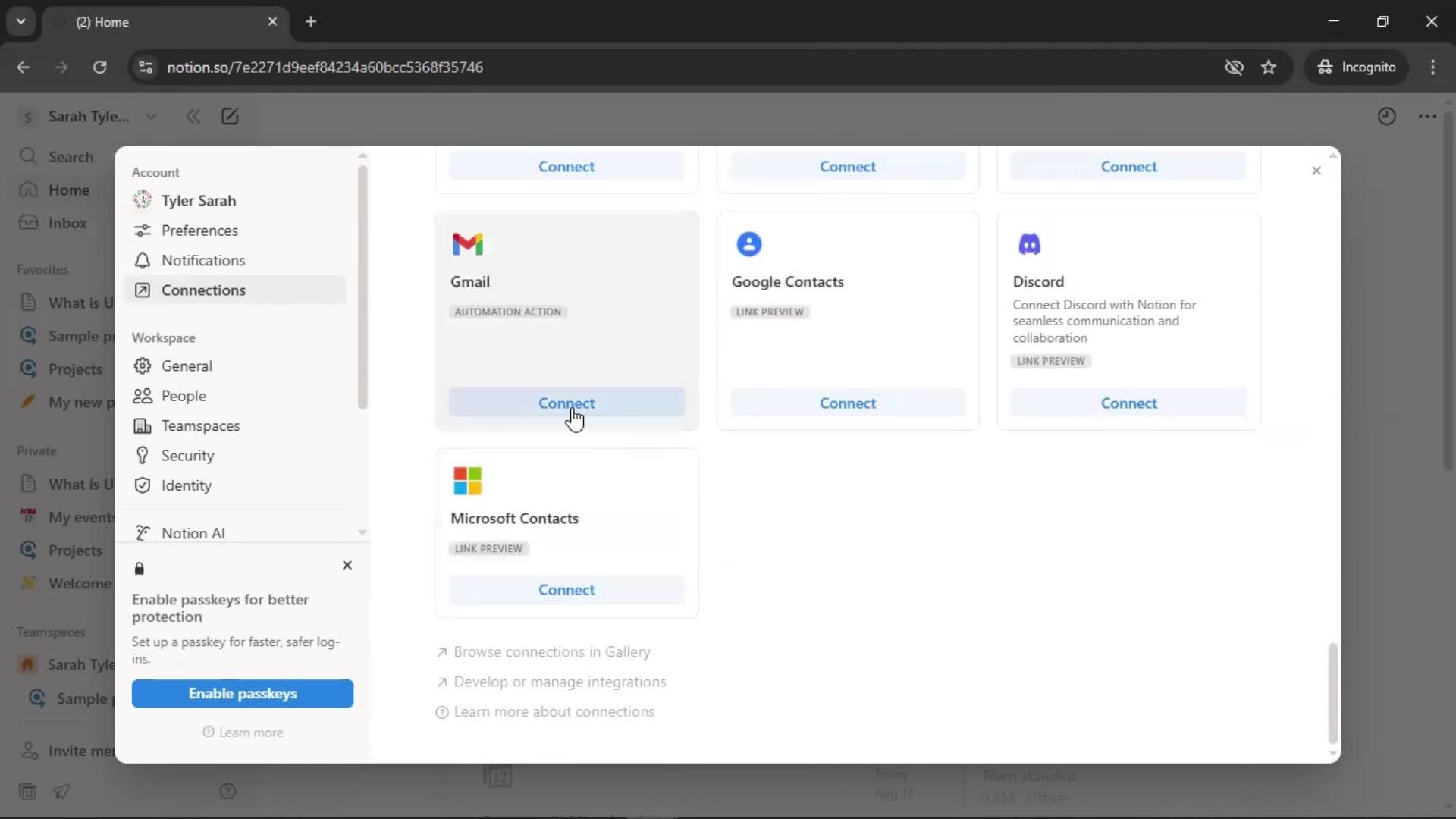Open the updates clock icon
Screen dimensions: 1456x819
pyautogui.click(x=1386, y=116)
